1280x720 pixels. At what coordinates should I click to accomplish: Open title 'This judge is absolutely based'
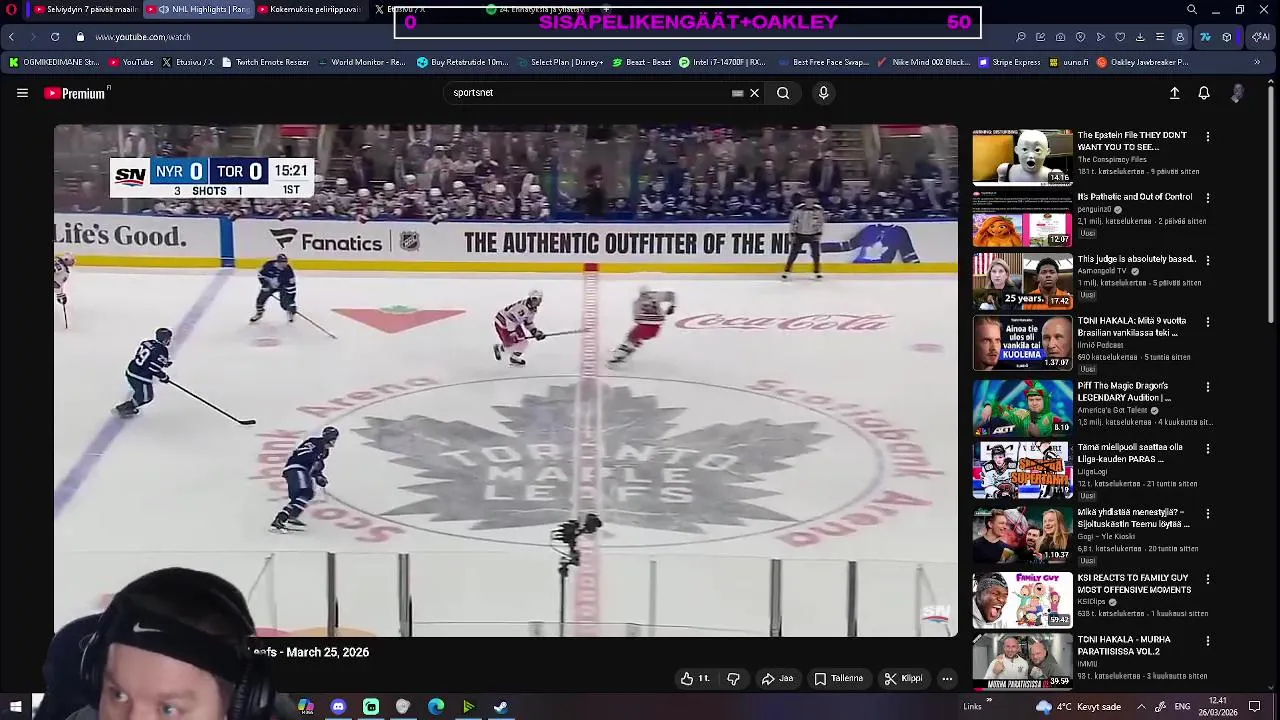[1136, 259]
